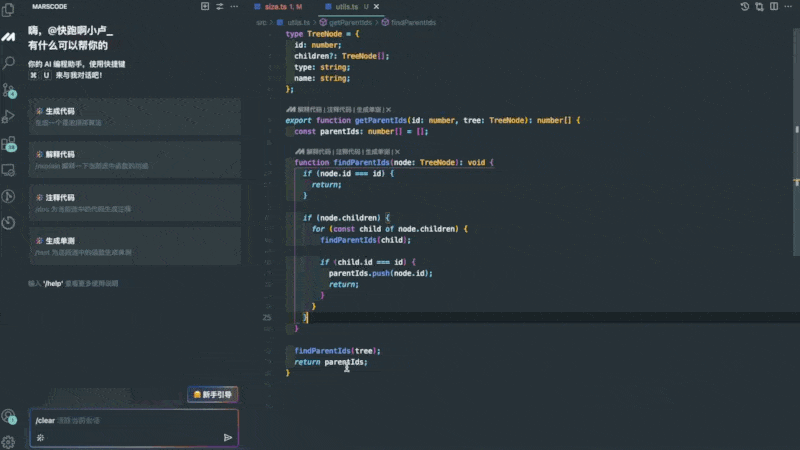Image resolution: width=800 pixels, height=450 pixels.
Task: Click 'for (const child of node.children)' line
Action: (390, 229)
